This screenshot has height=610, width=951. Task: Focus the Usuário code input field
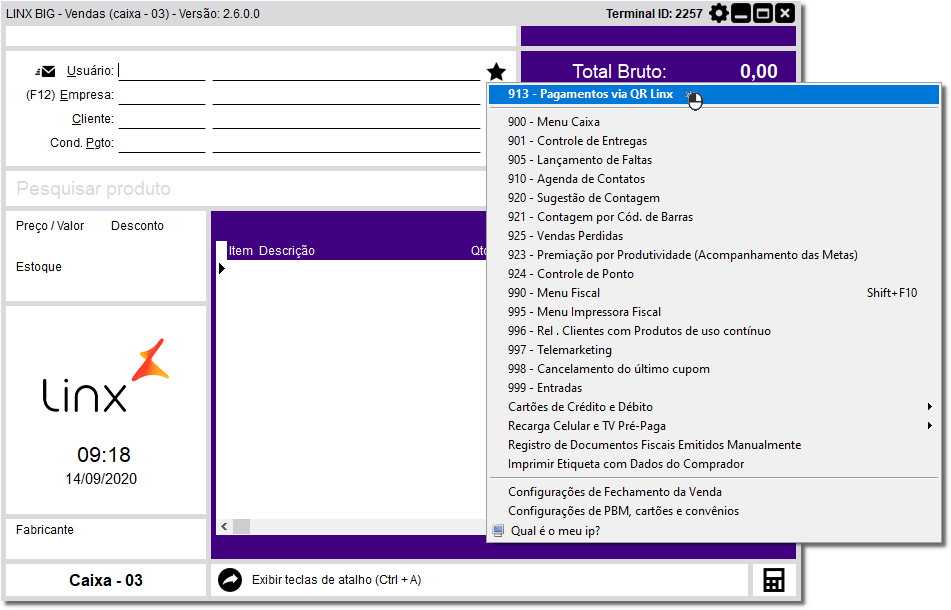[162, 71]
